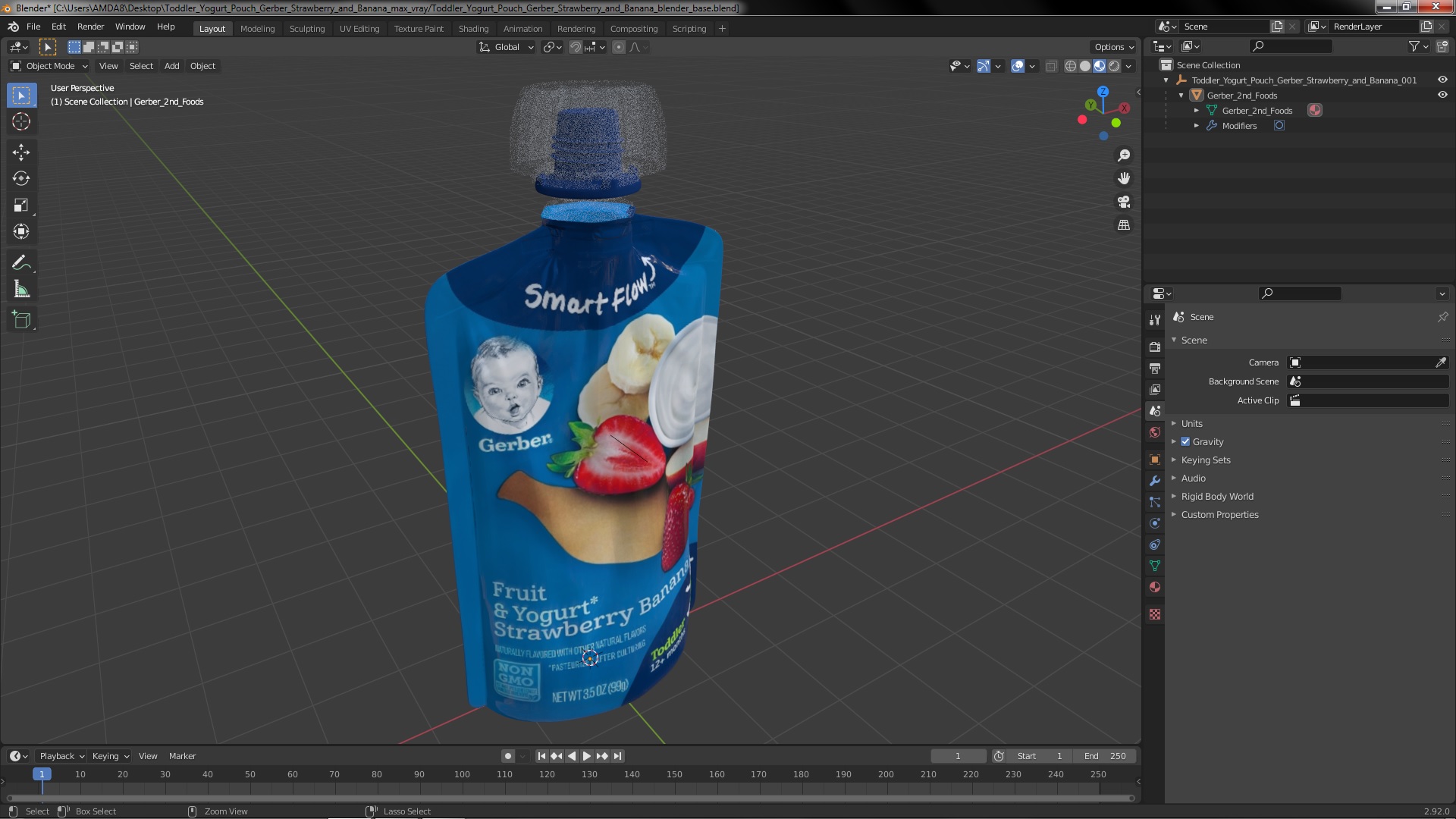Open the Material properties tab
This screenshot has height=819, width=1456.
point(1155,587)
